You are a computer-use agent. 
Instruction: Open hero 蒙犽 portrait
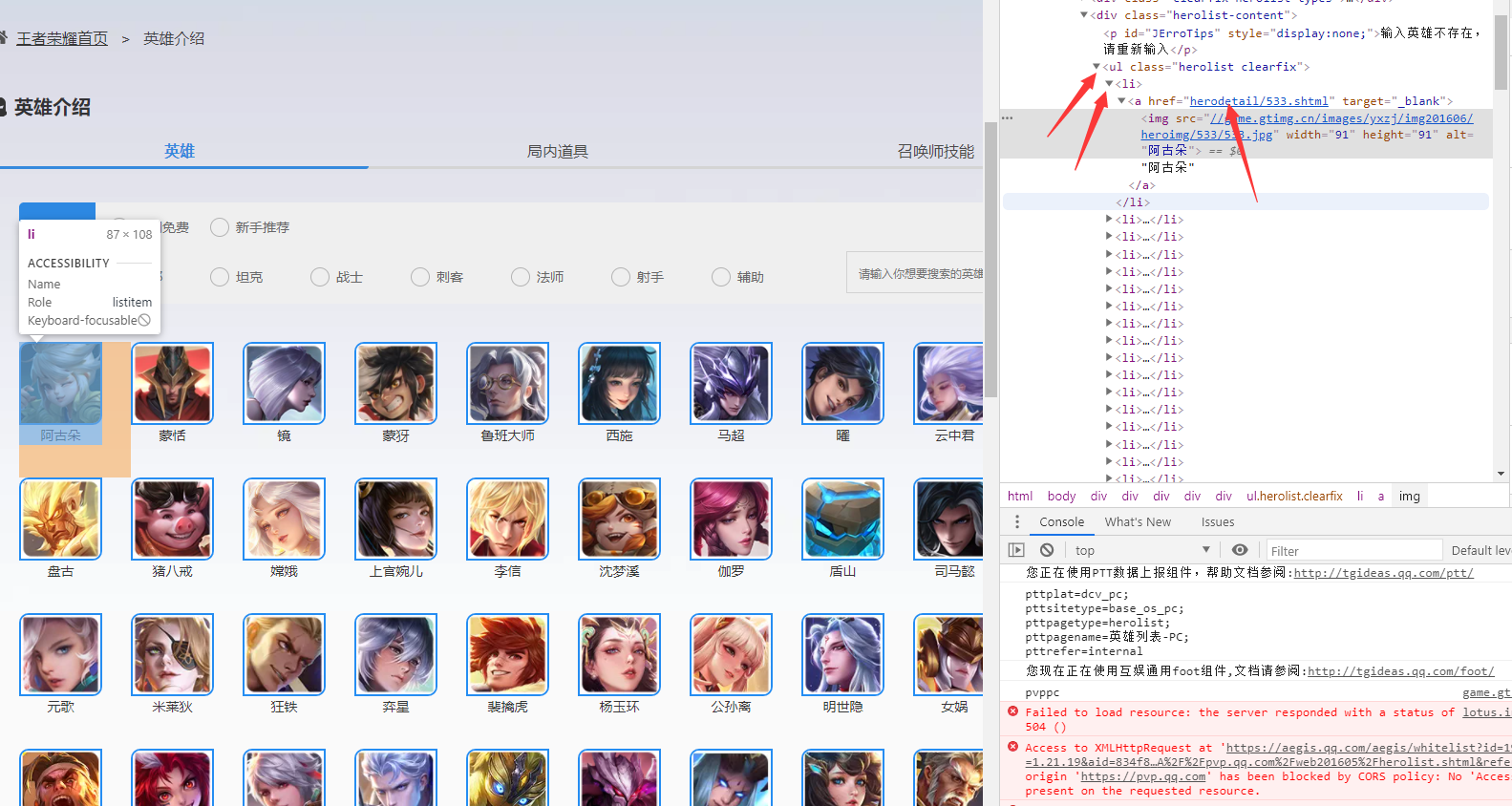[395, 383]
